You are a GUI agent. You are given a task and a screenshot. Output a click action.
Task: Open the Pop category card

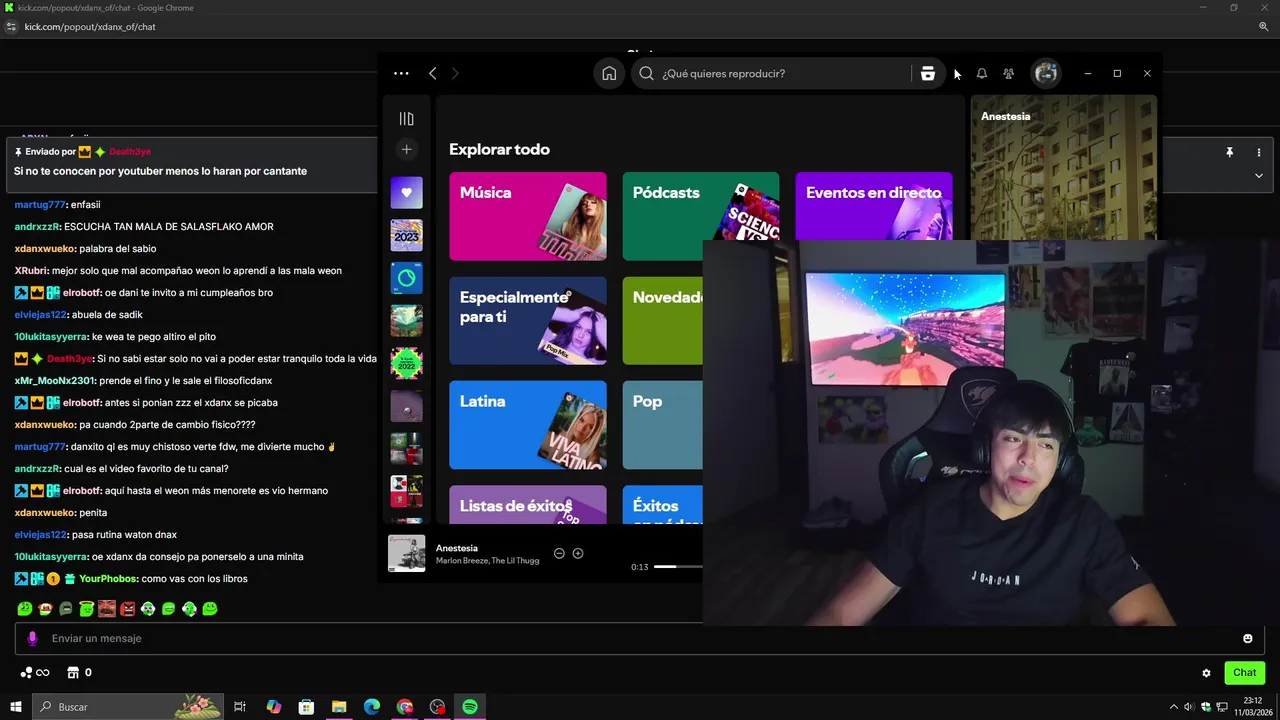(663, 425)
